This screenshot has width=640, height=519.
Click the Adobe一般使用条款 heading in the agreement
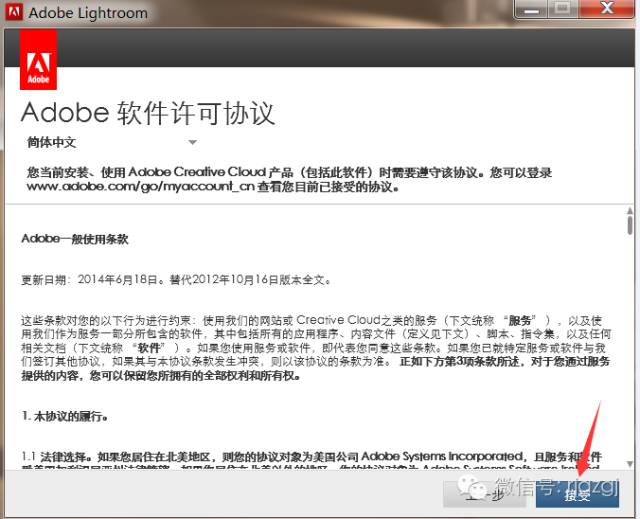pos(75,240)
